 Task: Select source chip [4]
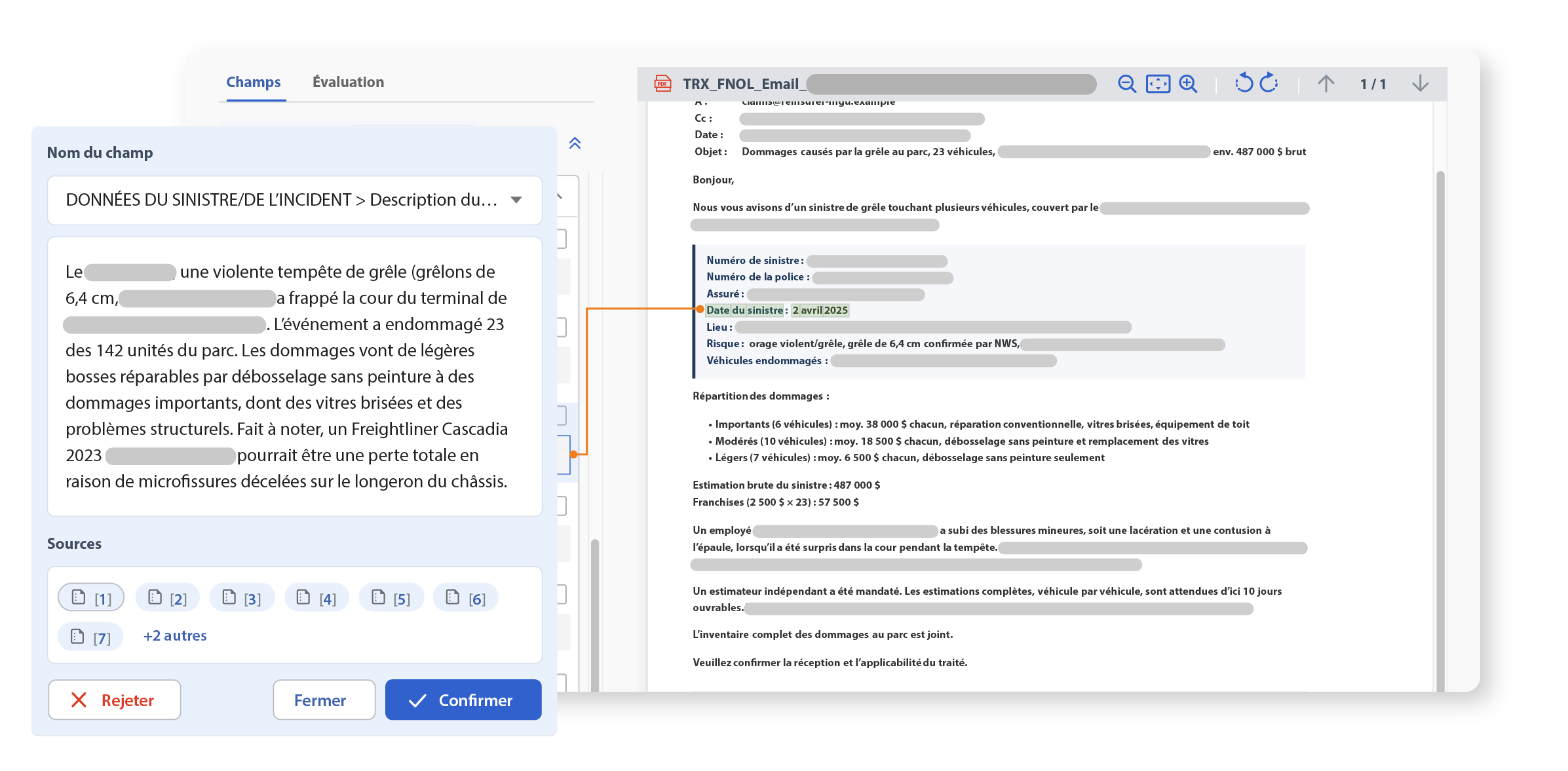pyautogui.click(x=316, y=597)
